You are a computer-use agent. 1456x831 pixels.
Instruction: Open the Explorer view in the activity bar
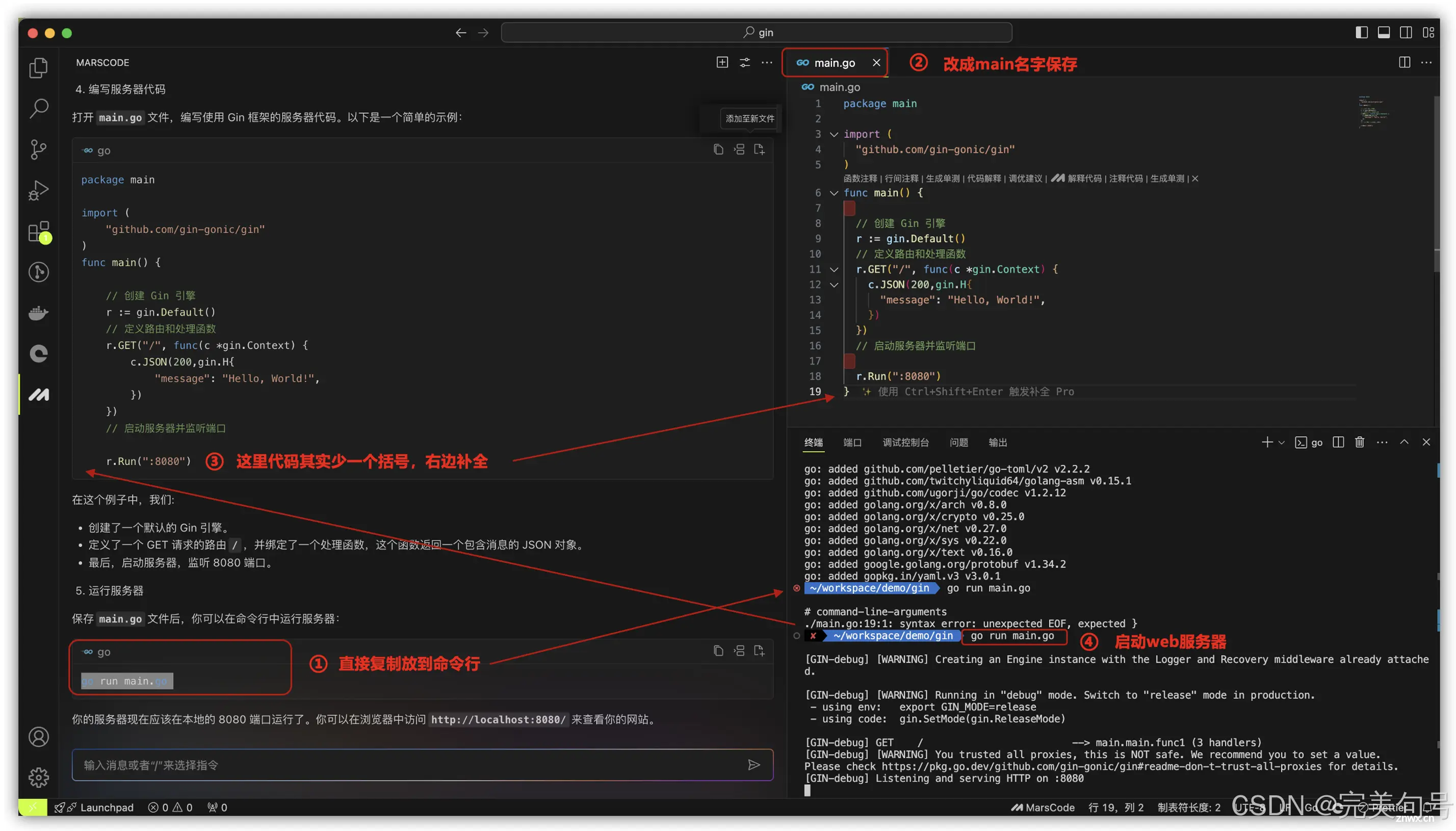click(x=38, y=68)
